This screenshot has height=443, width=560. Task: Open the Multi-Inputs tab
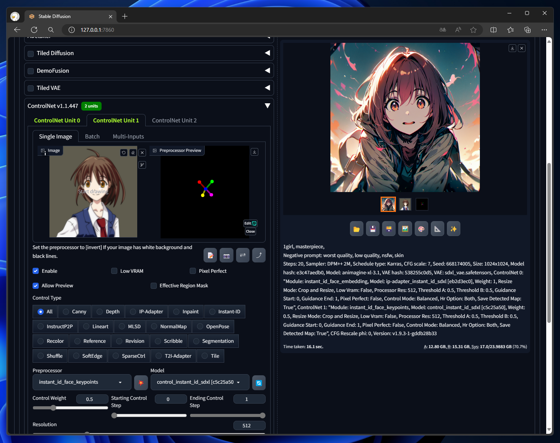(x=128, y=136)
